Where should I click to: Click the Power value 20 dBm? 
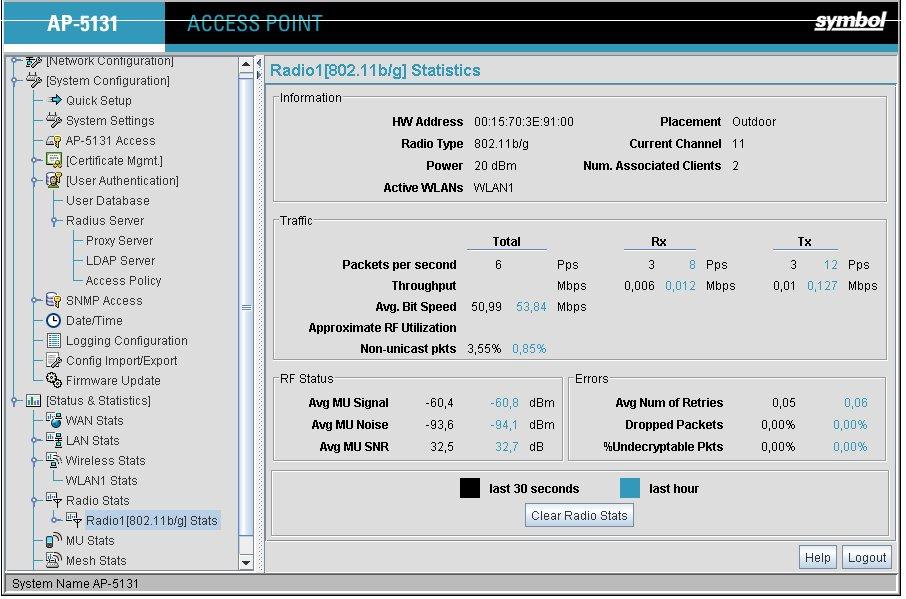click(x=496, y=166)
